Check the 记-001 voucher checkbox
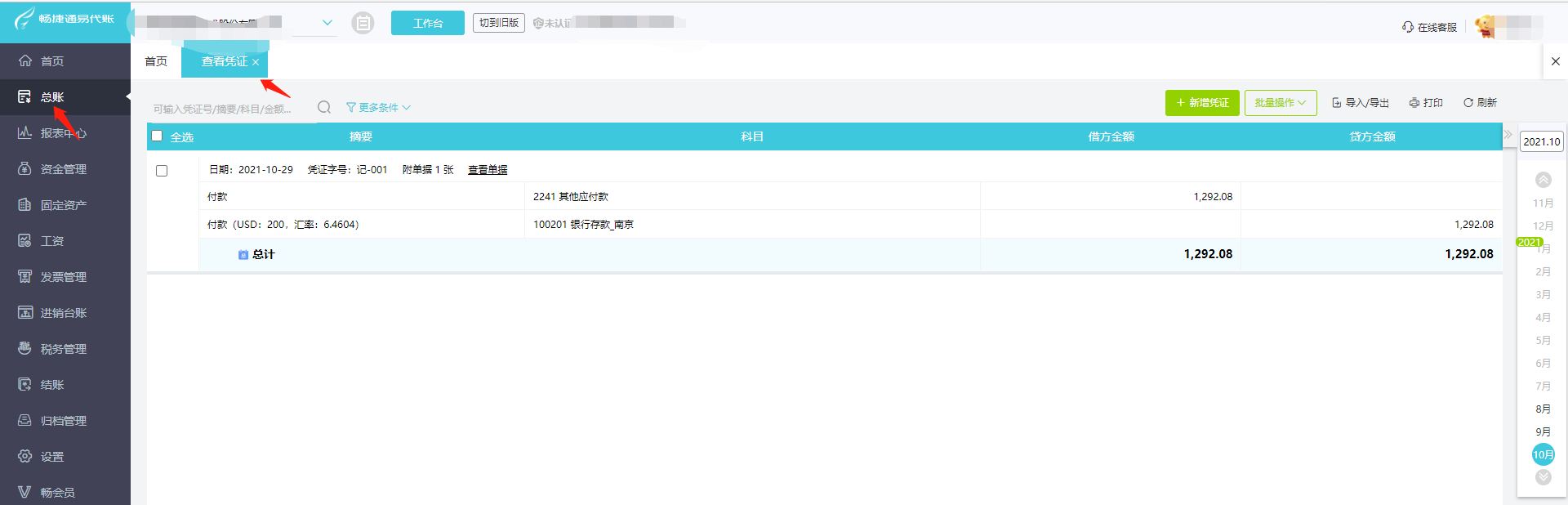 click(x=162, y=171)
